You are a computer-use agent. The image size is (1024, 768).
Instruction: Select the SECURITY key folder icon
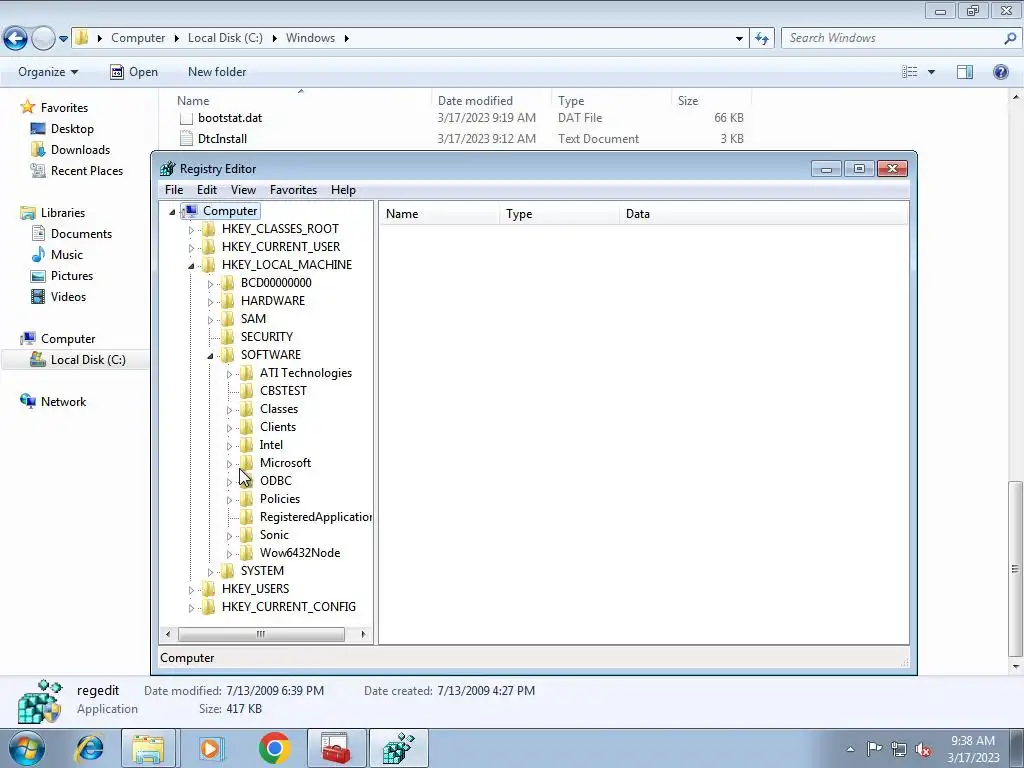click(x=227, y=336)
